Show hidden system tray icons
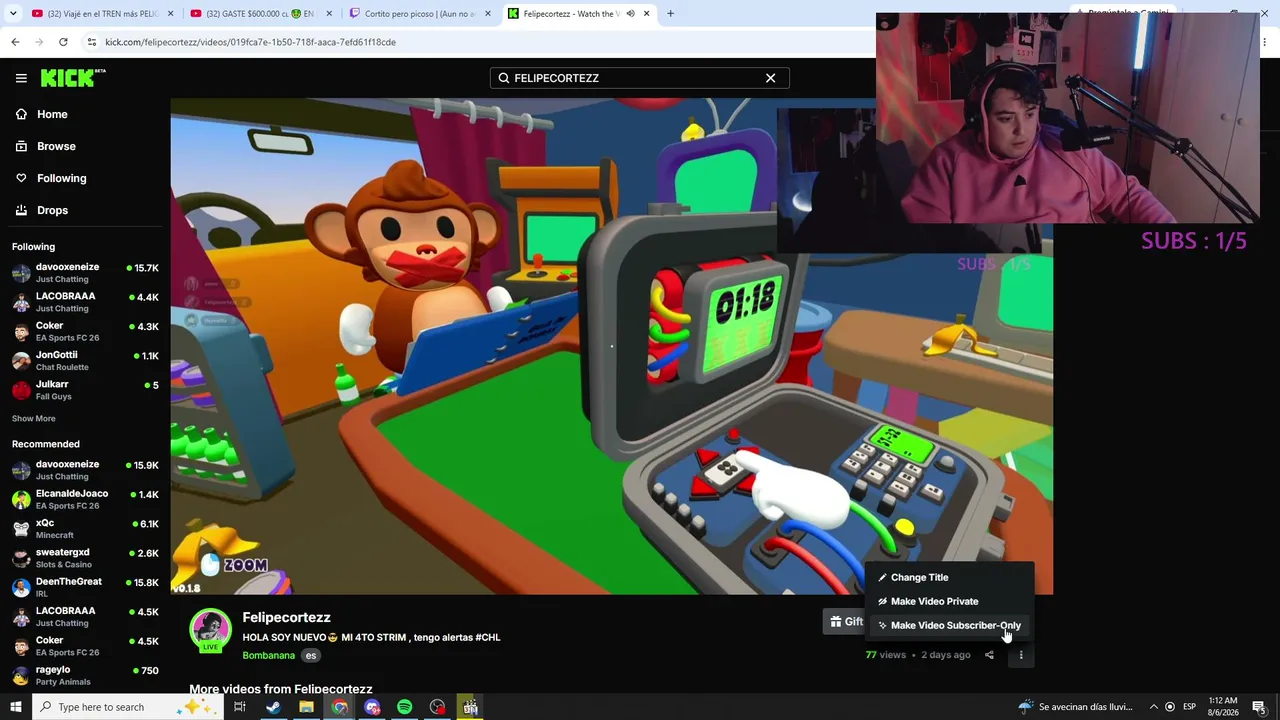The height and width of the screenshot is (720, 1280). coord(1153,707)
